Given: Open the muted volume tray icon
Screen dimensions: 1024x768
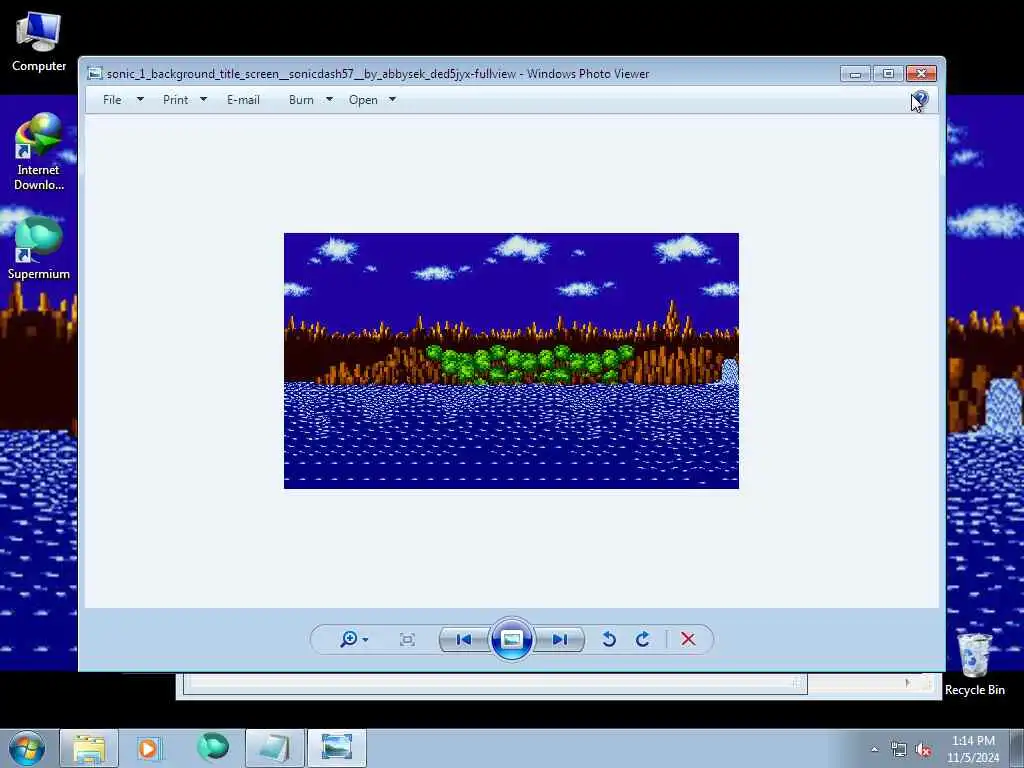Looking at the screenshot, I should point(923,750).
